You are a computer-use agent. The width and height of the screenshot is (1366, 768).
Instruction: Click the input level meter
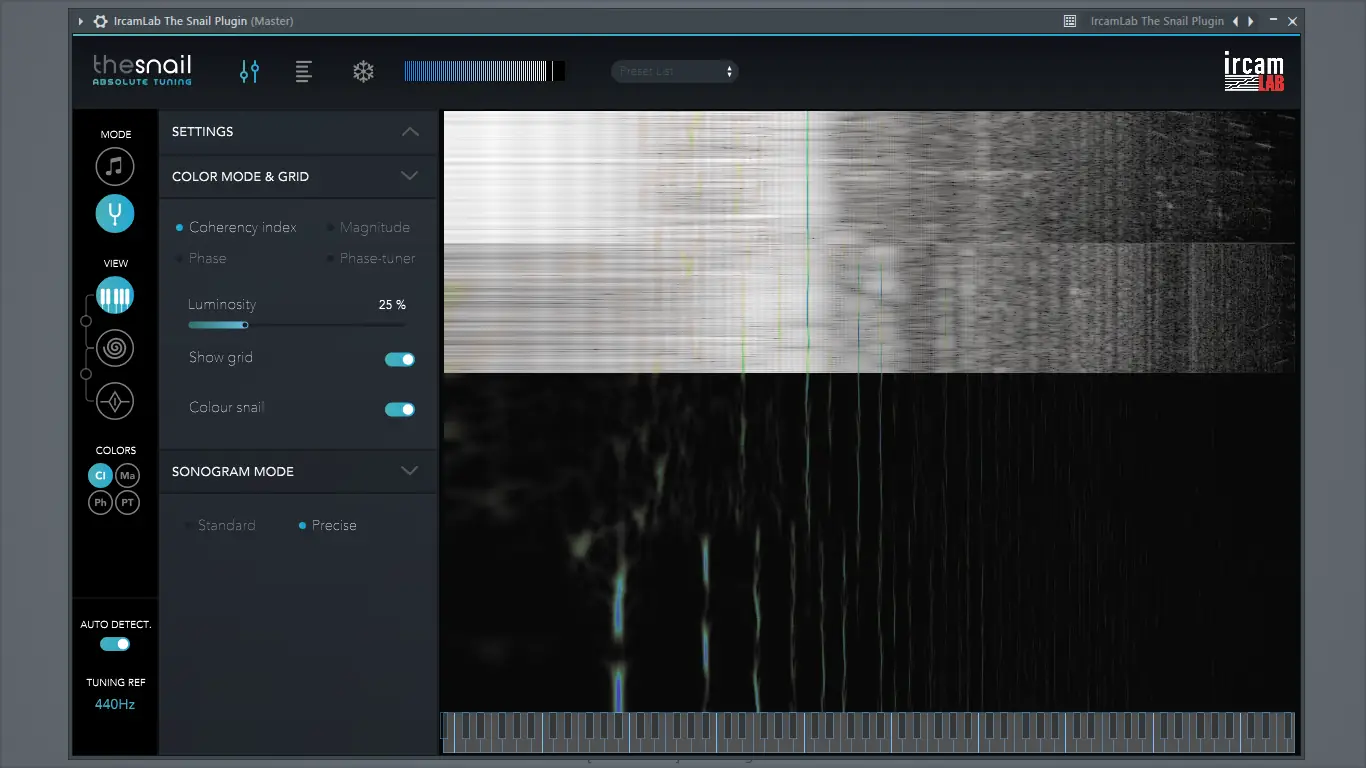485,71
